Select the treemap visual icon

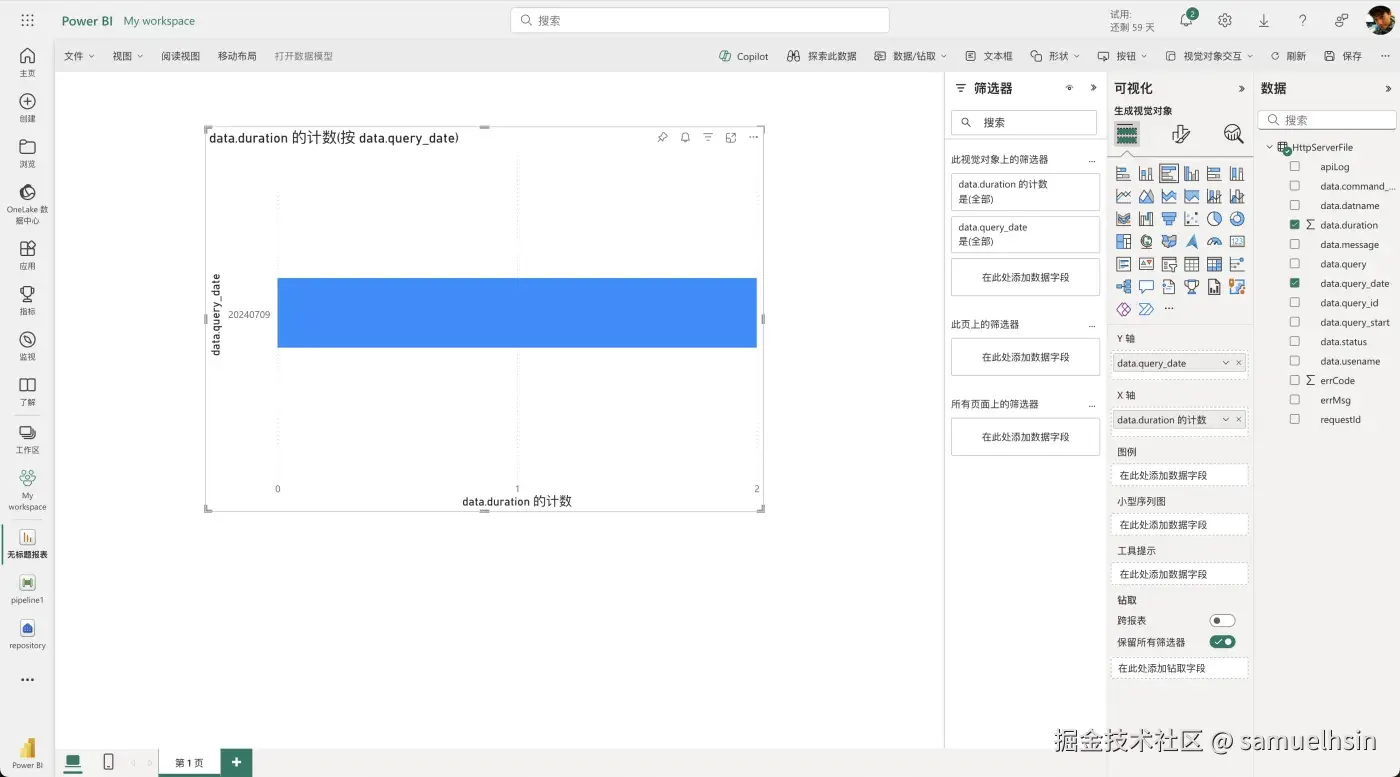pos(1123,241)
